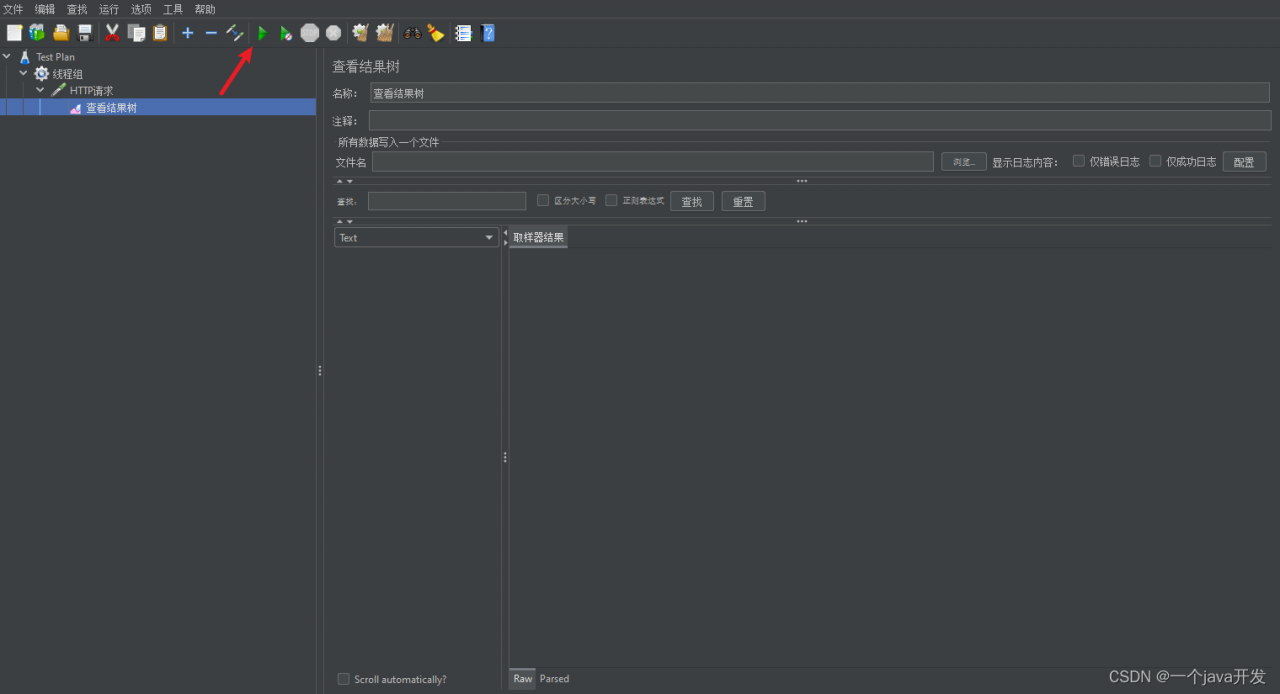Click the binoculars Search icon
This screenshot has height=694, width=1280.
click(412, 33)
